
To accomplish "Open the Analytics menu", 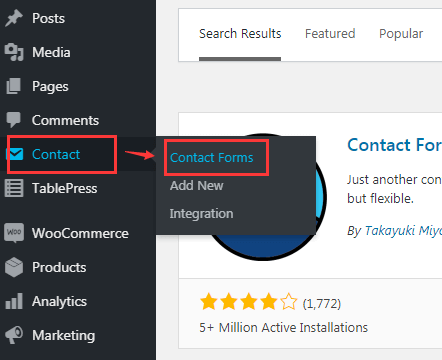I will pyautogui.click(x=59, y=301).
